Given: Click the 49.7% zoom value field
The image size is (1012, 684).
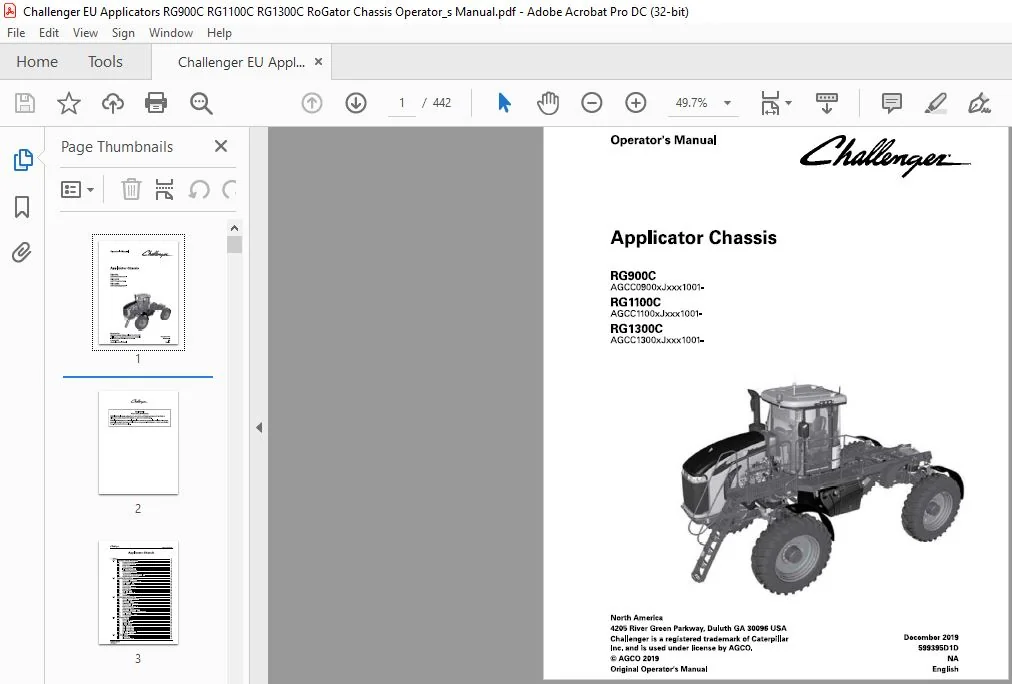Looking at the screenshot, I should click(691, 103).
